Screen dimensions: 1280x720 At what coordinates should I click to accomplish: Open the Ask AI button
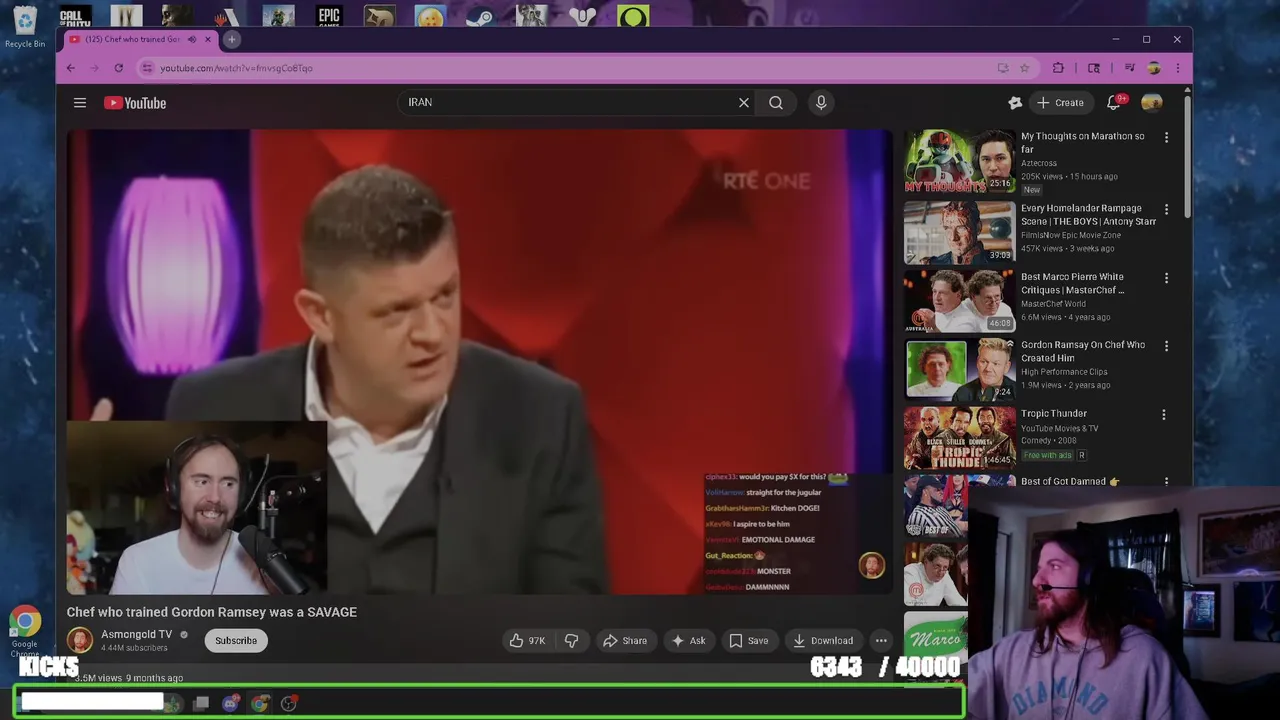point(688,640)
